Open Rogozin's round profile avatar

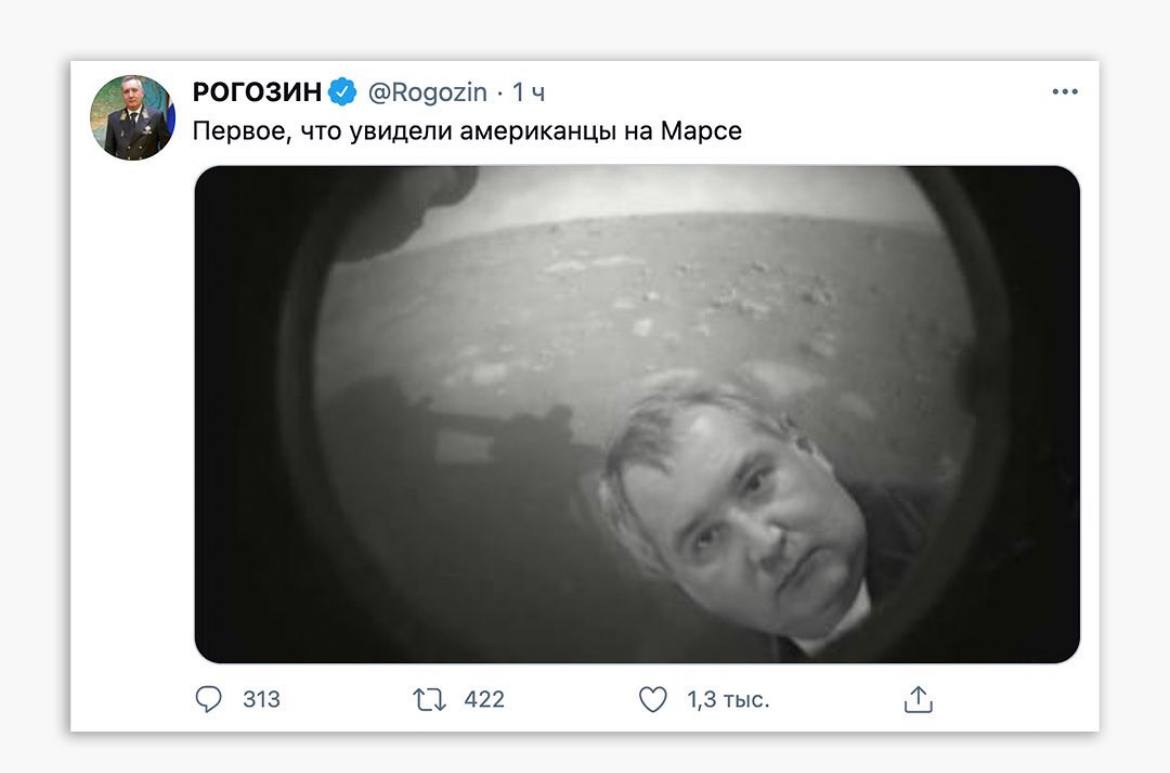tap(132, 117)
